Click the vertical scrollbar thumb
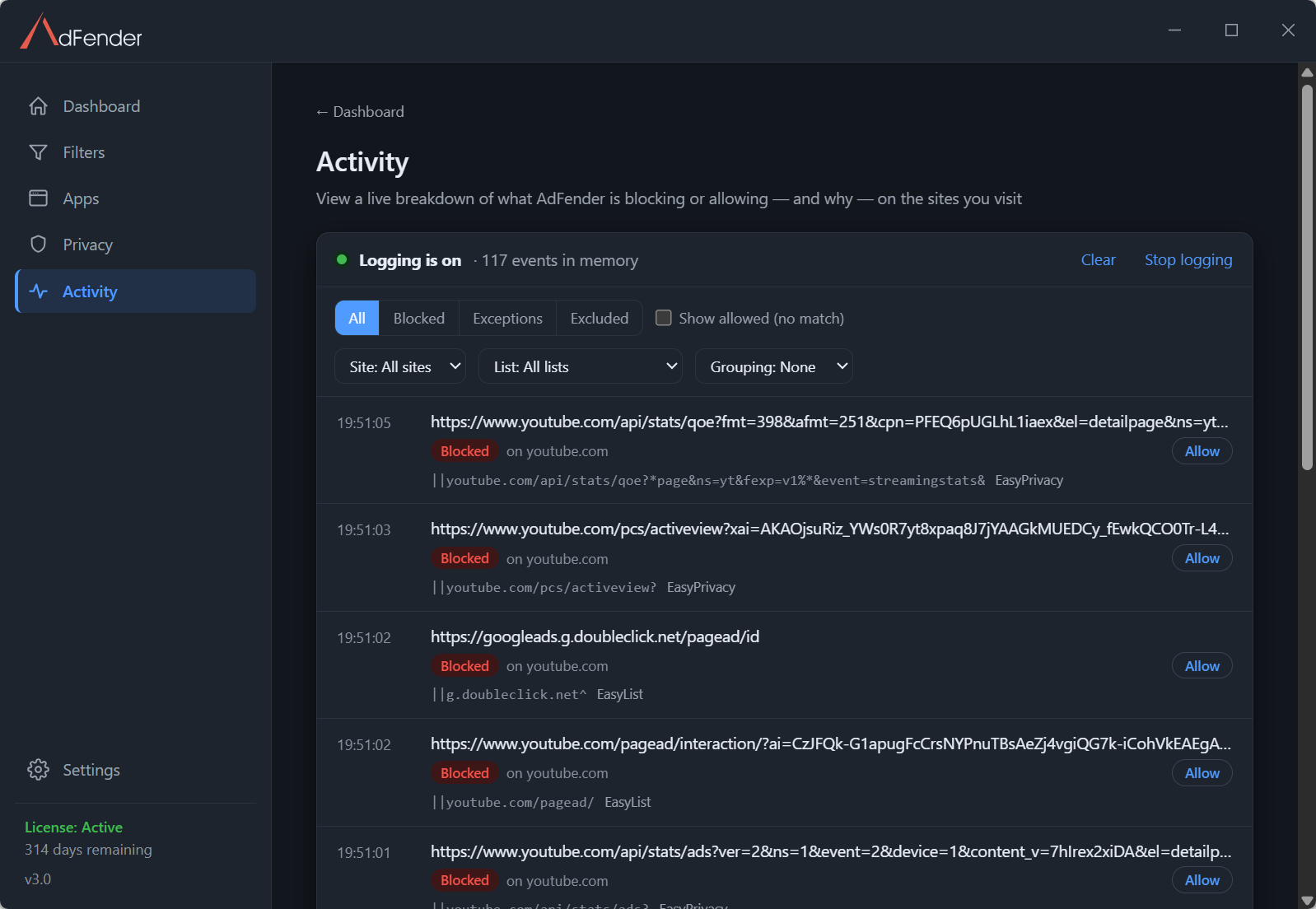 [1307, 277]
